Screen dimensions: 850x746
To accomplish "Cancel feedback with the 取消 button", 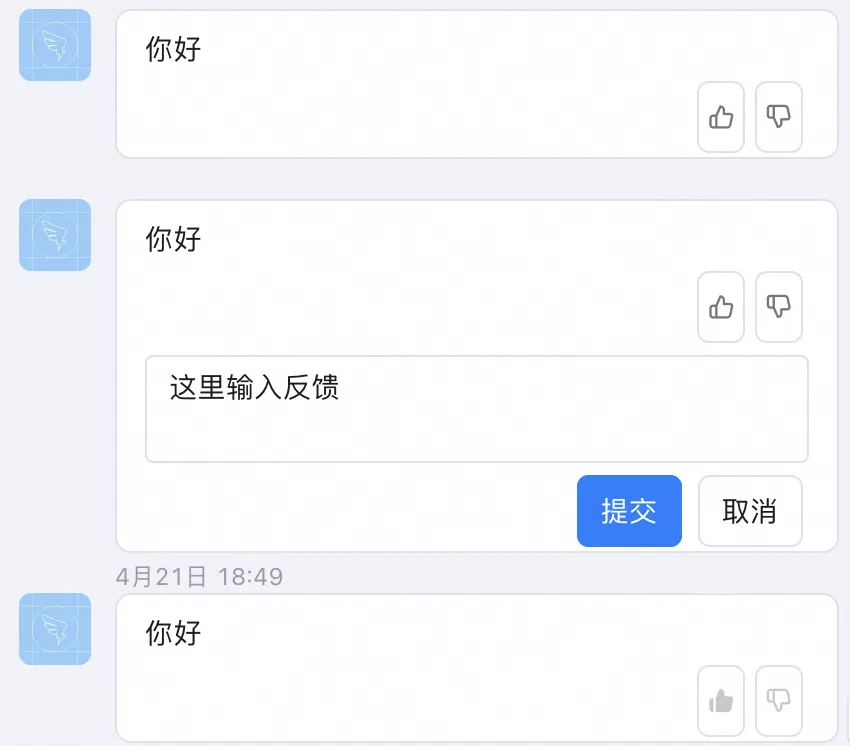I will tap(750, 511).
